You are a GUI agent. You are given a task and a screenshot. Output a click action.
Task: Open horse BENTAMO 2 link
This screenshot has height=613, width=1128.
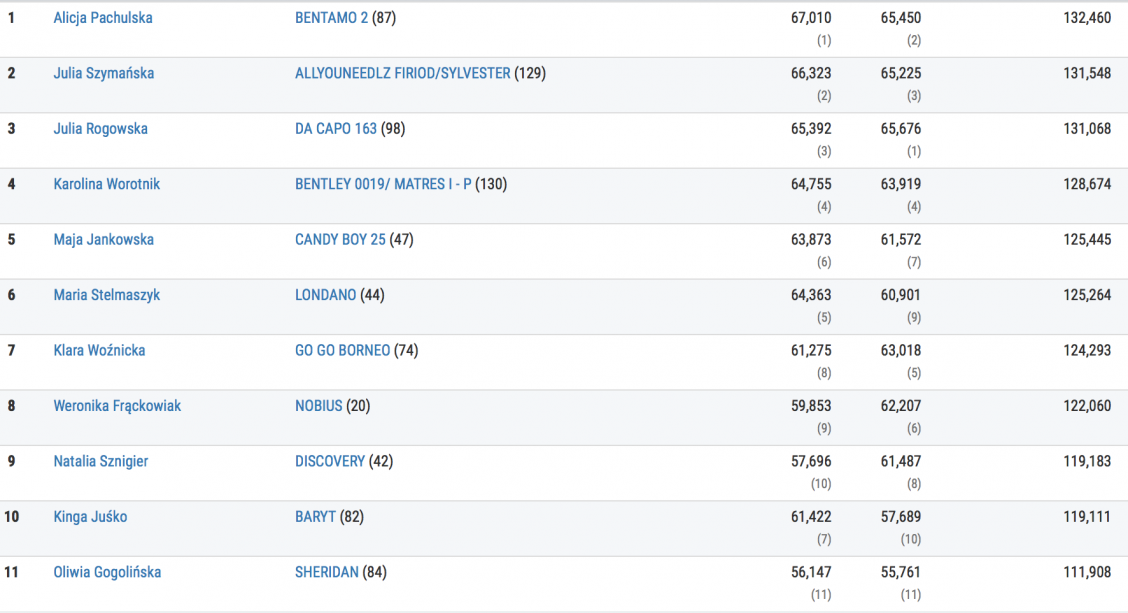coord(332,18)
